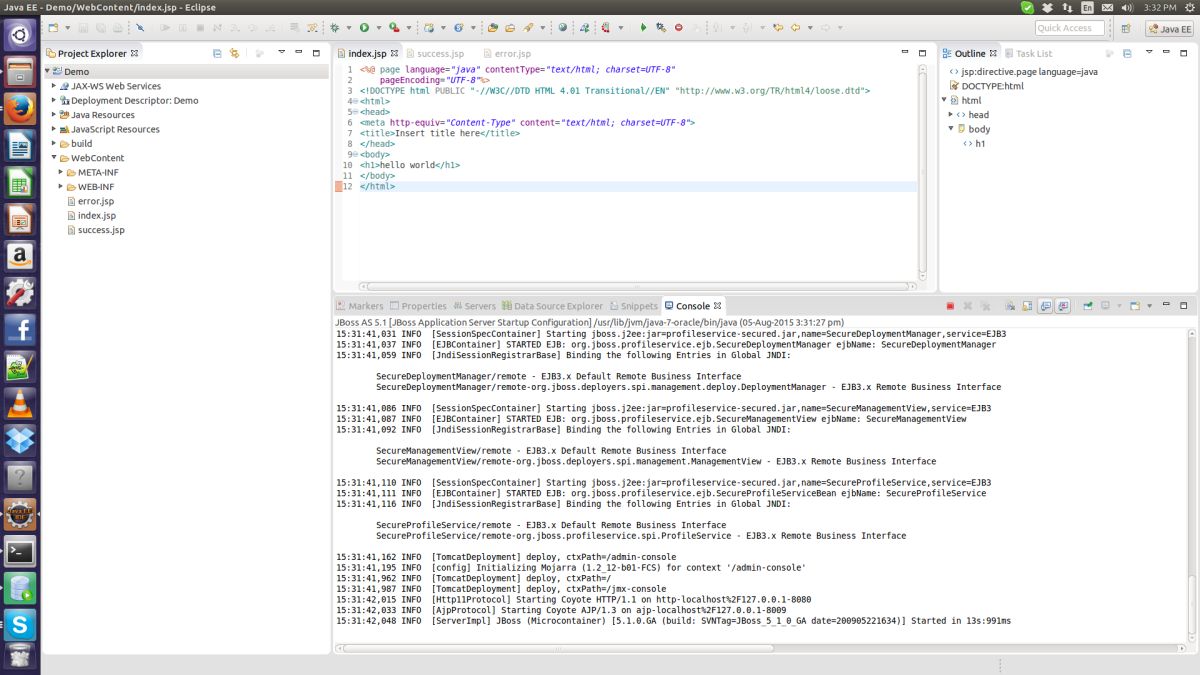
Task: Open the Project Explorer view menu
Action: click(282, 53)
